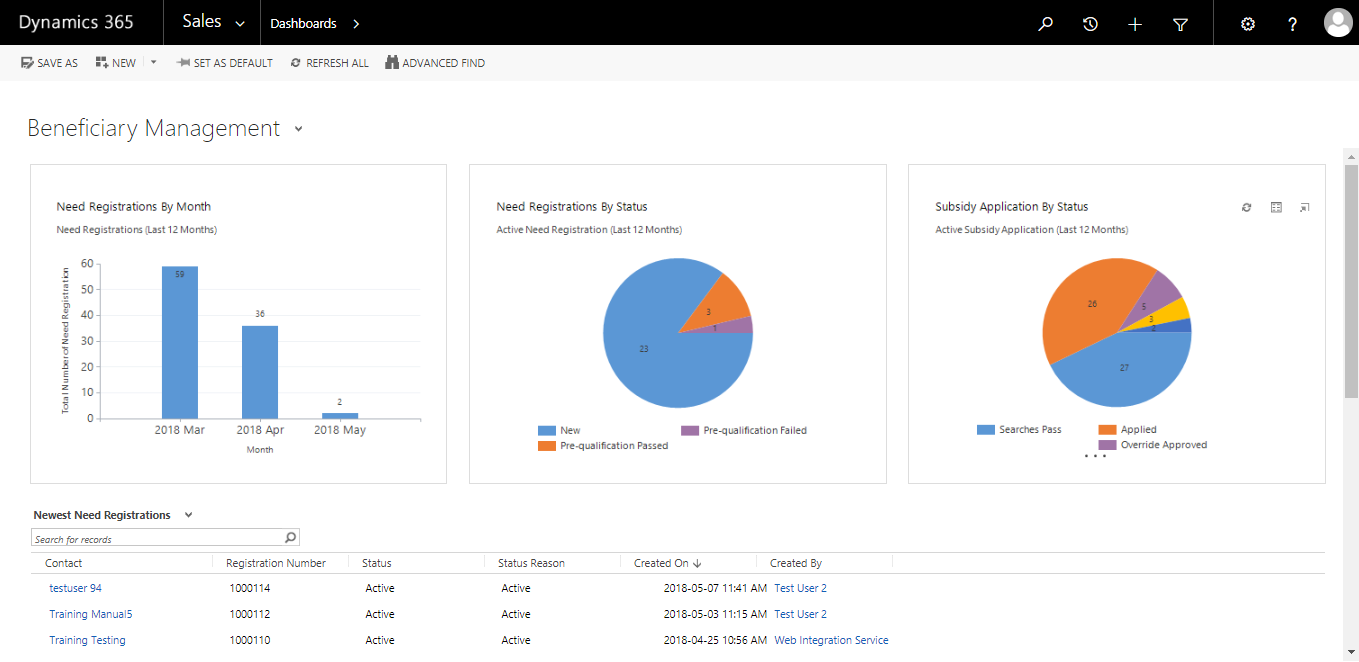Viewport: 1359px width, 662px height.
Task: Open the settings gear icon
Action: [x=1247, y=24]
